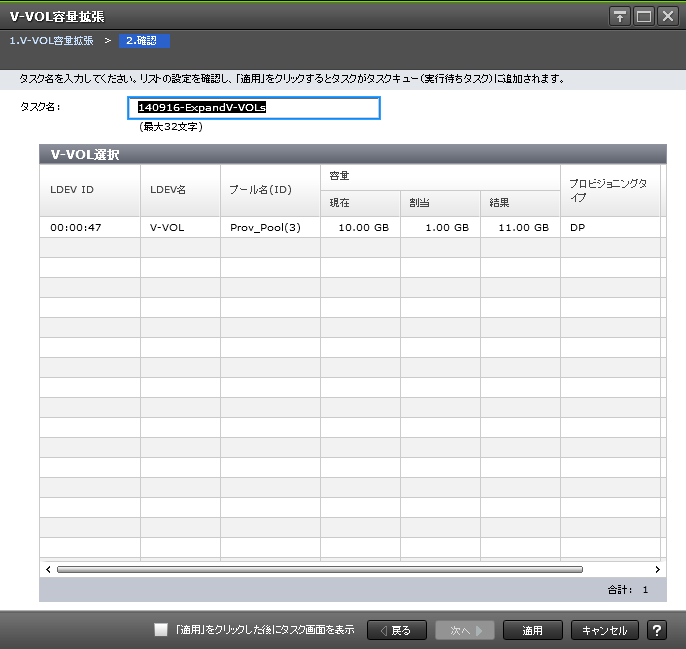Click the help question mark icon
686x649 pixels.
657,630
